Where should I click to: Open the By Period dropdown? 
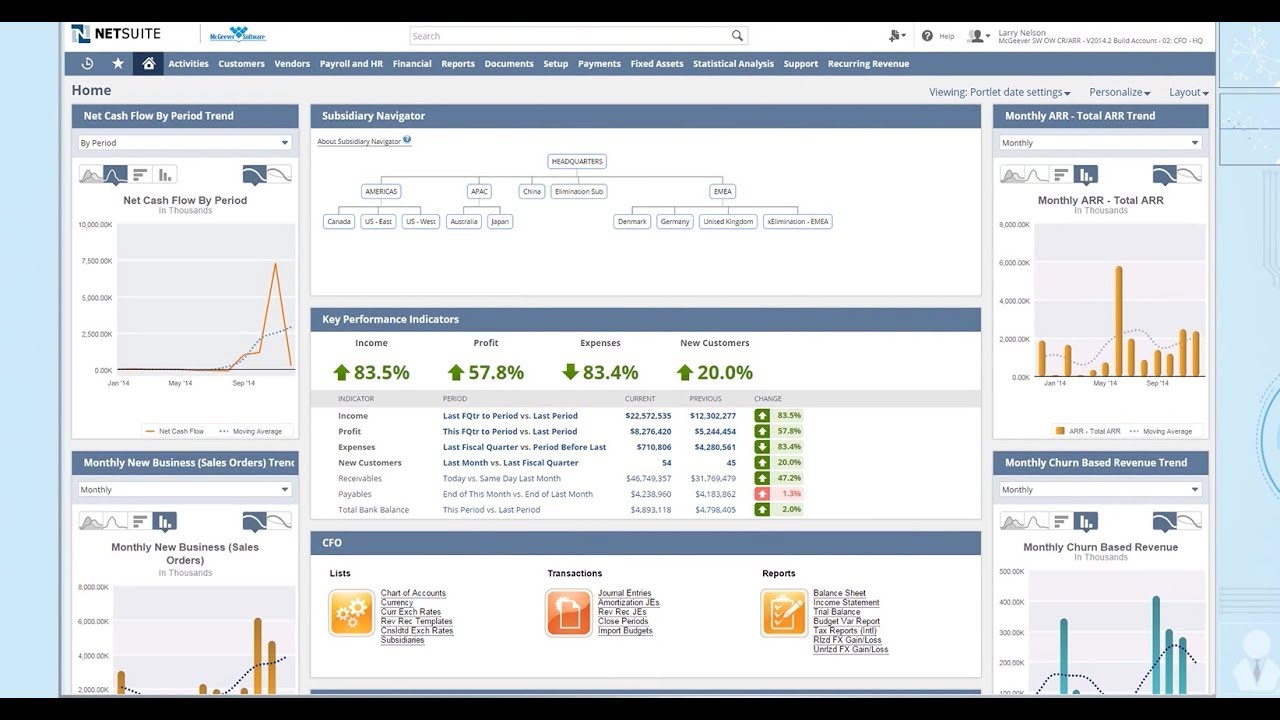pyautogui.click(x=185, y=143)
